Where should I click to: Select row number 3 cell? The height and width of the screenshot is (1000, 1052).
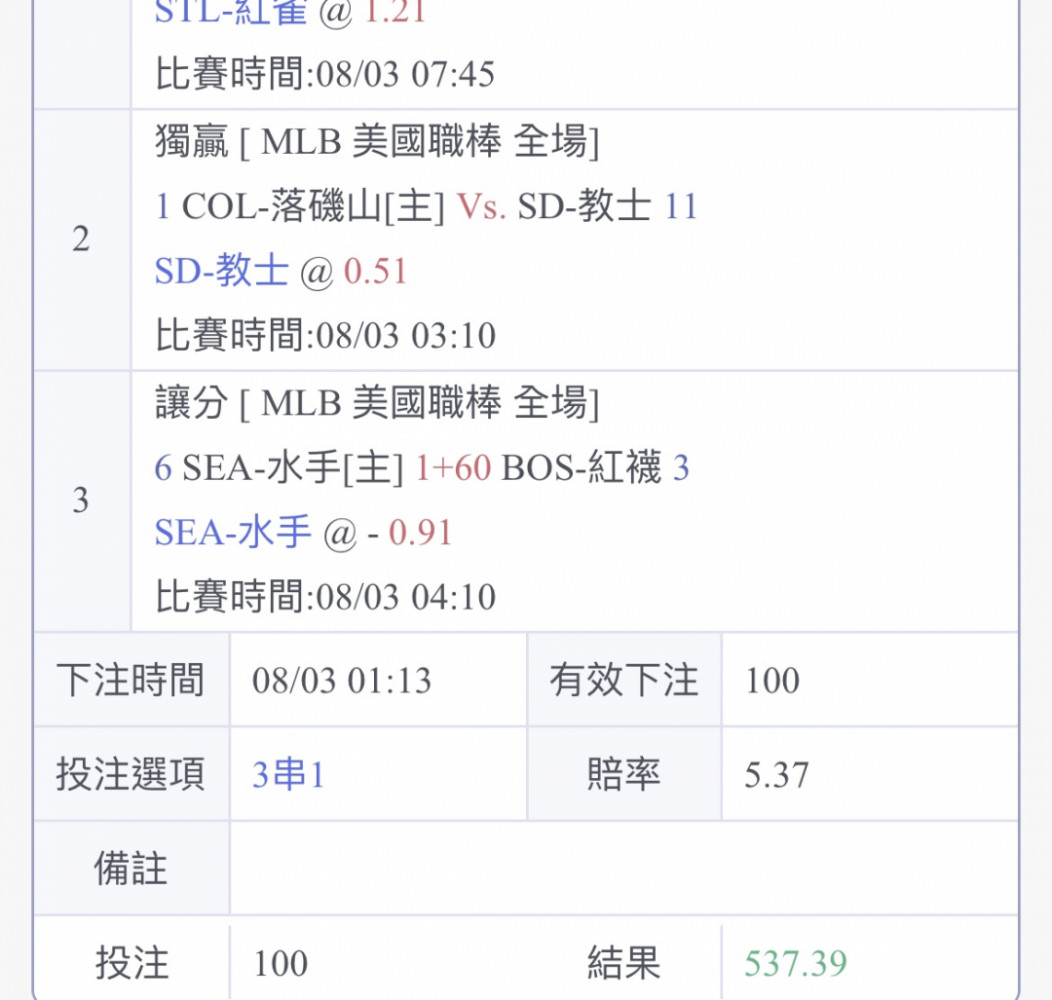point(81,501)
